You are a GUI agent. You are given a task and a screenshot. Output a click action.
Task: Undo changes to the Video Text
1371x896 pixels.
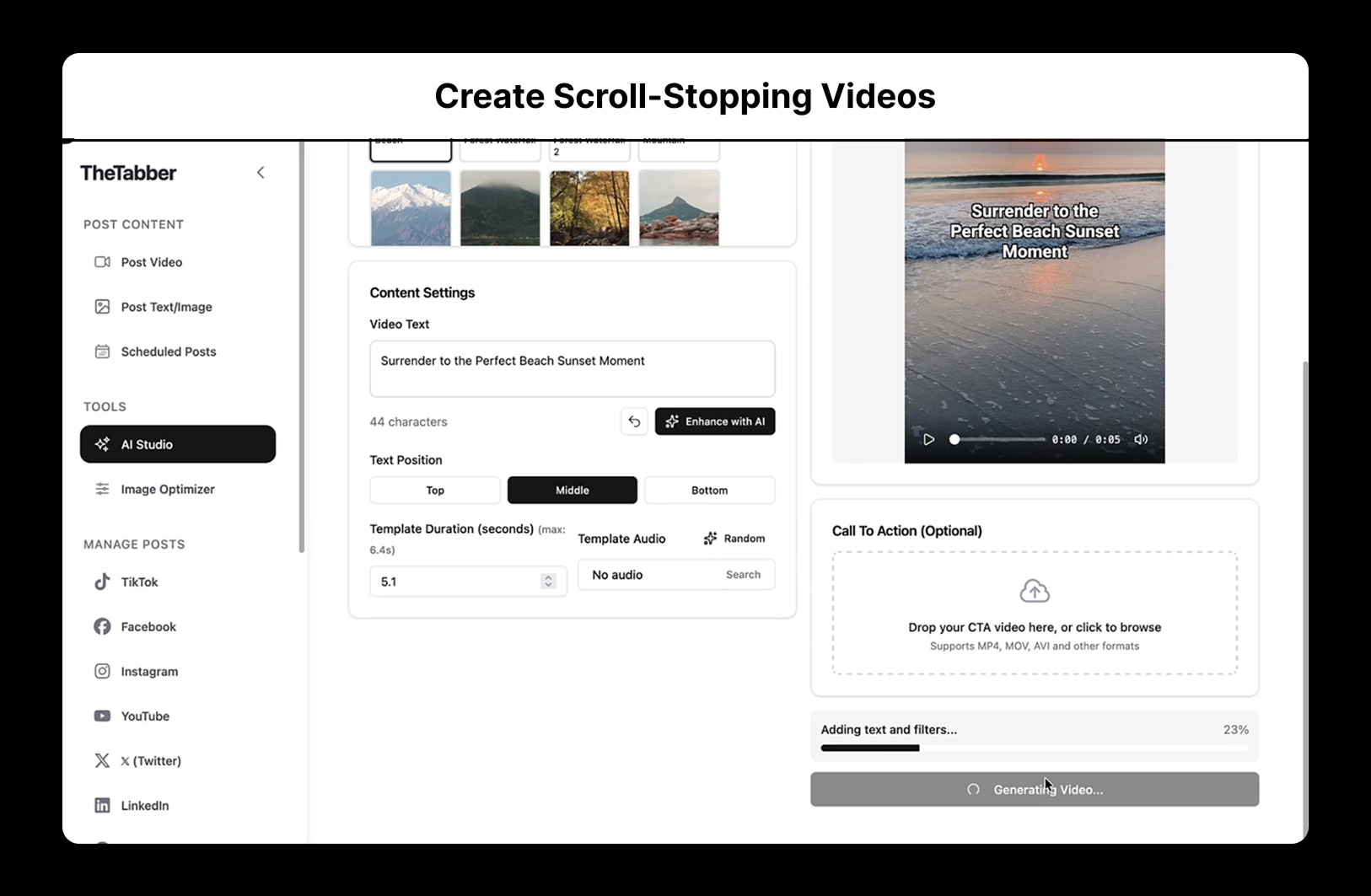(x=634, y=421)
